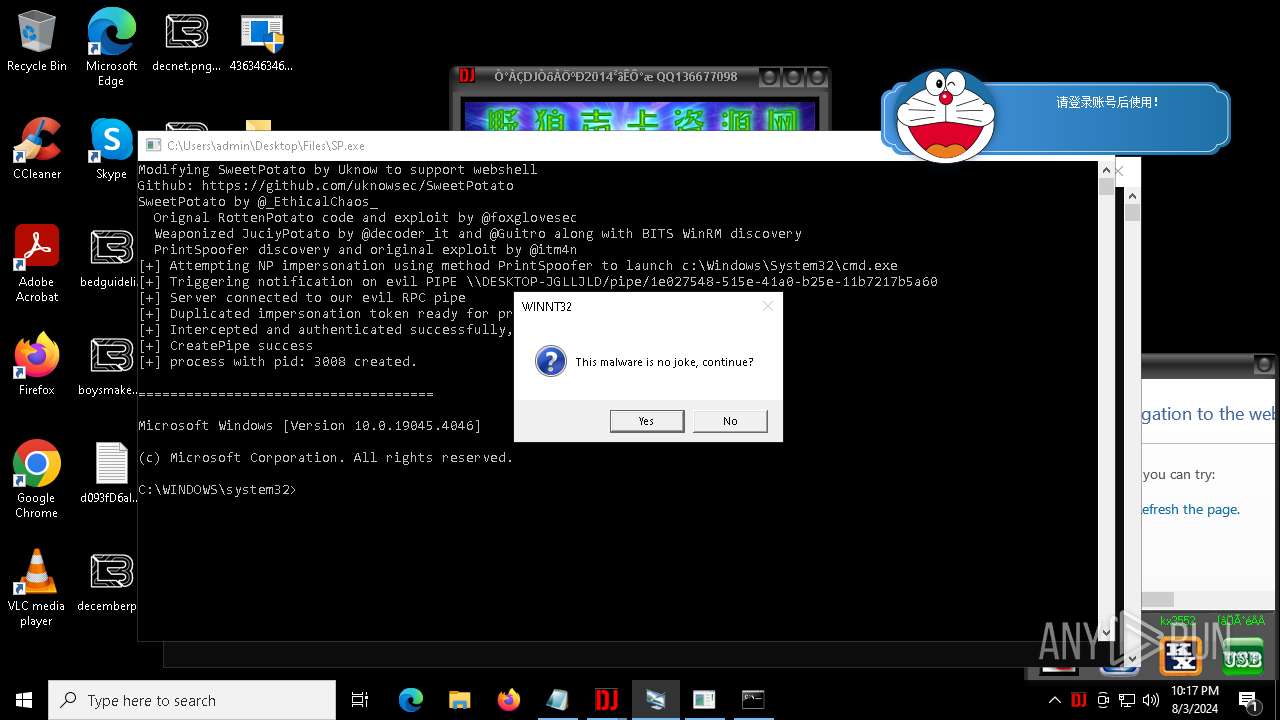Viewport: 1280px width, 720px height.
Task: Launch Google Chrome from the desktop
Action: click(x=37, y=479)
